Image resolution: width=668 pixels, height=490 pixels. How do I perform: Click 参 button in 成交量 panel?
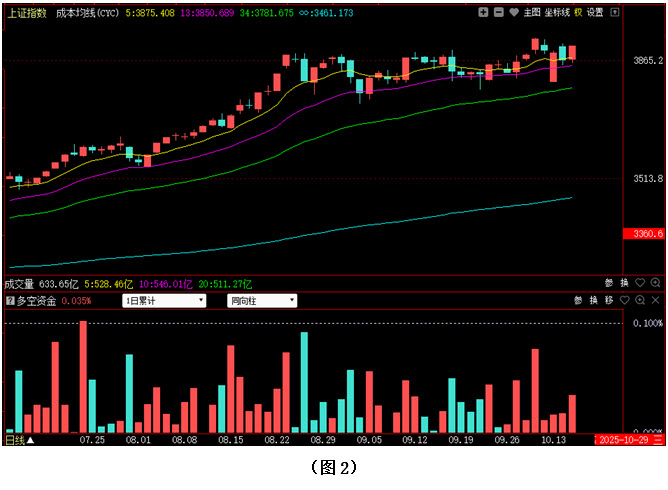click(x=609, y=283)
